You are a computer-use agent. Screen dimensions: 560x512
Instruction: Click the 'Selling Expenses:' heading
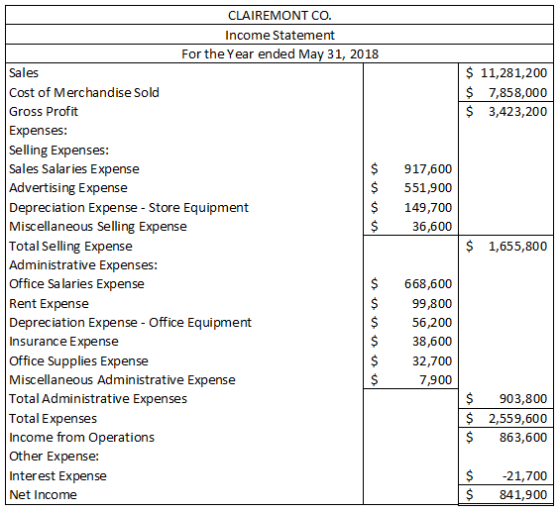pyautogui.click(x=59, y=150)
